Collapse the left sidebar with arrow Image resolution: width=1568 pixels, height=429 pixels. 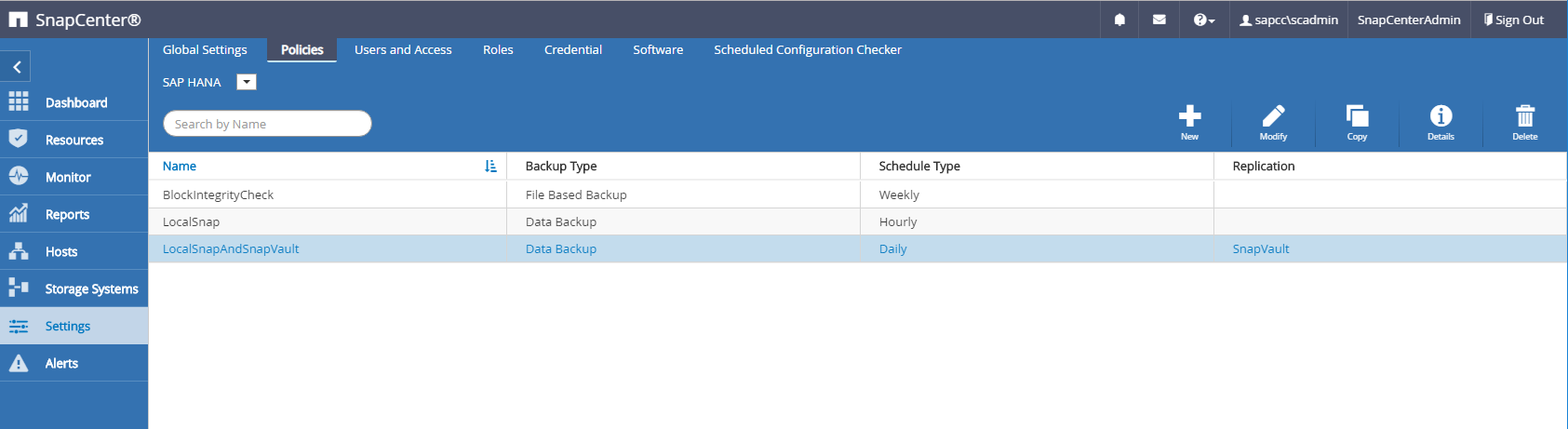pos(17,67)
